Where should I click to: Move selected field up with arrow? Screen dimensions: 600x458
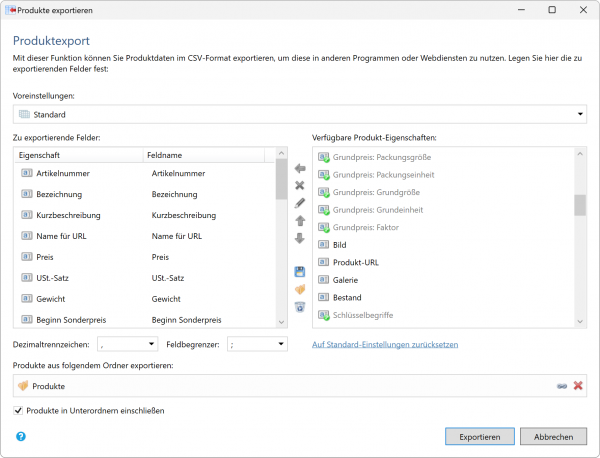(299, 220)
